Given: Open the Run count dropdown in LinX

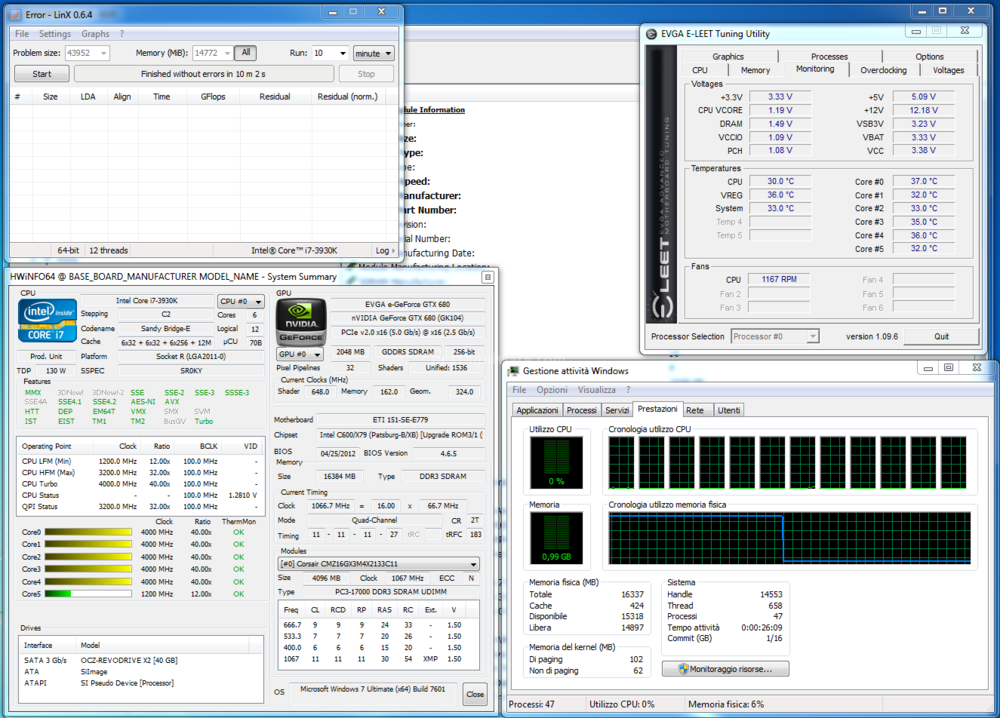Looking at the screenshot, I should point(342,54).
